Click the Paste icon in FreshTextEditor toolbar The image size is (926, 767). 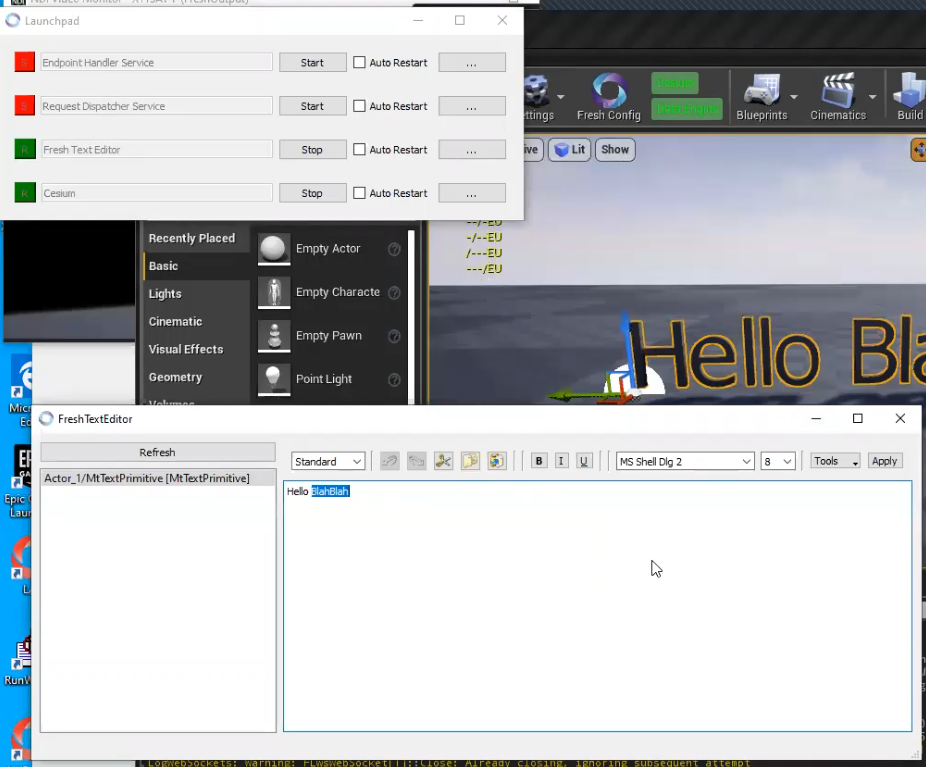coord(497,461)
